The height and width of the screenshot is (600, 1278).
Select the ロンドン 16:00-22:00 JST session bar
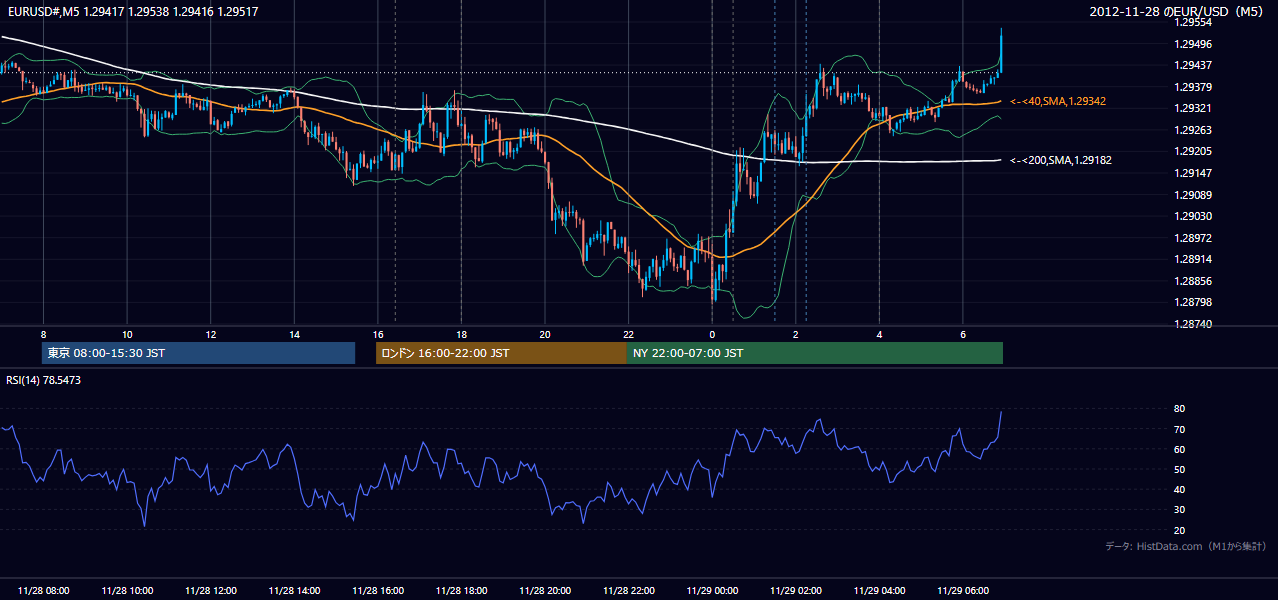501,353
